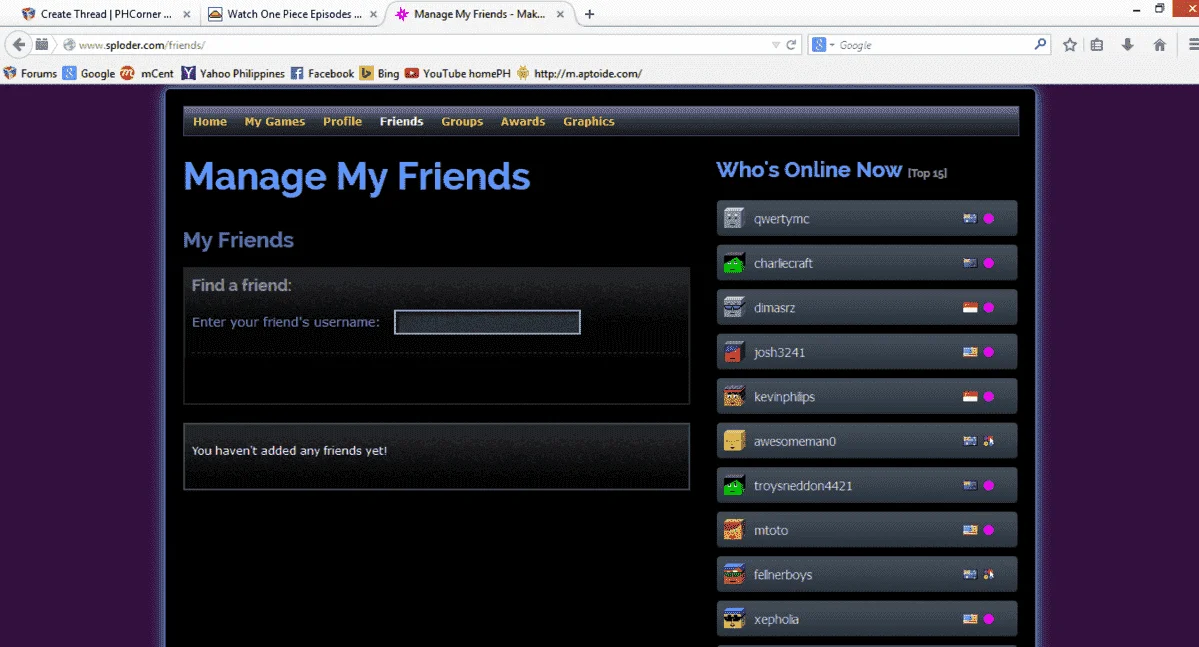The image size is (1199, 647).
Task: Go back with the browser back arrow
Action: (x=19, y=44)
